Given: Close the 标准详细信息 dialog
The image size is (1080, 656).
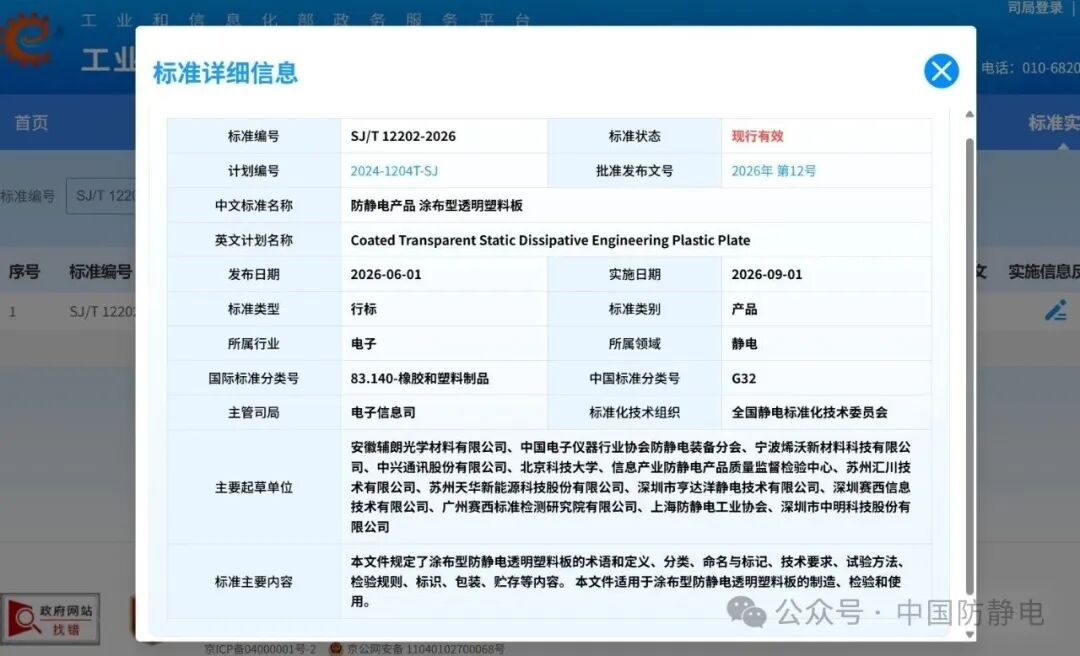Looking at the screenshot, I should point(941,71).
